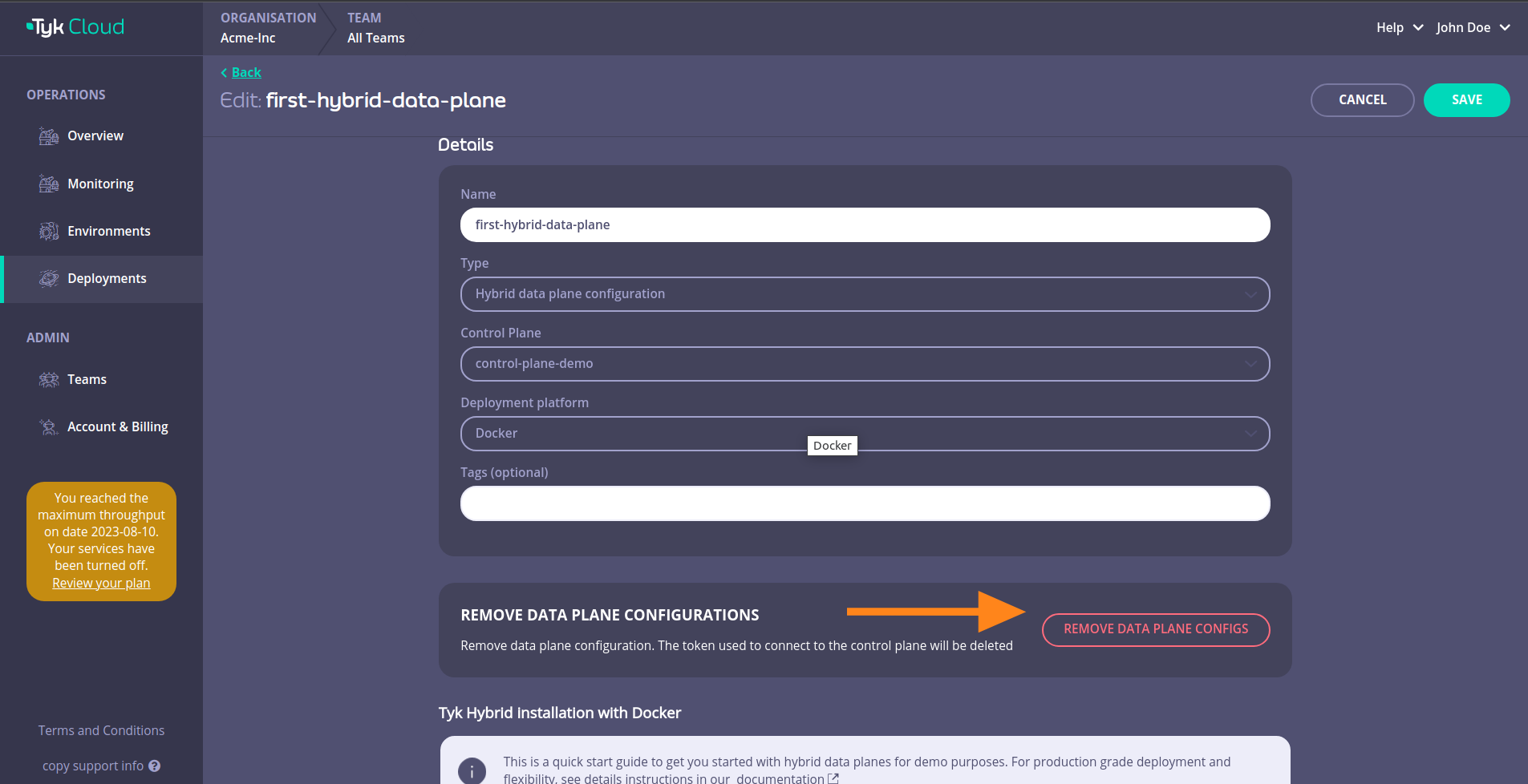
Task: Open the external documentation link icon
Action: click(x=834, y=777)
